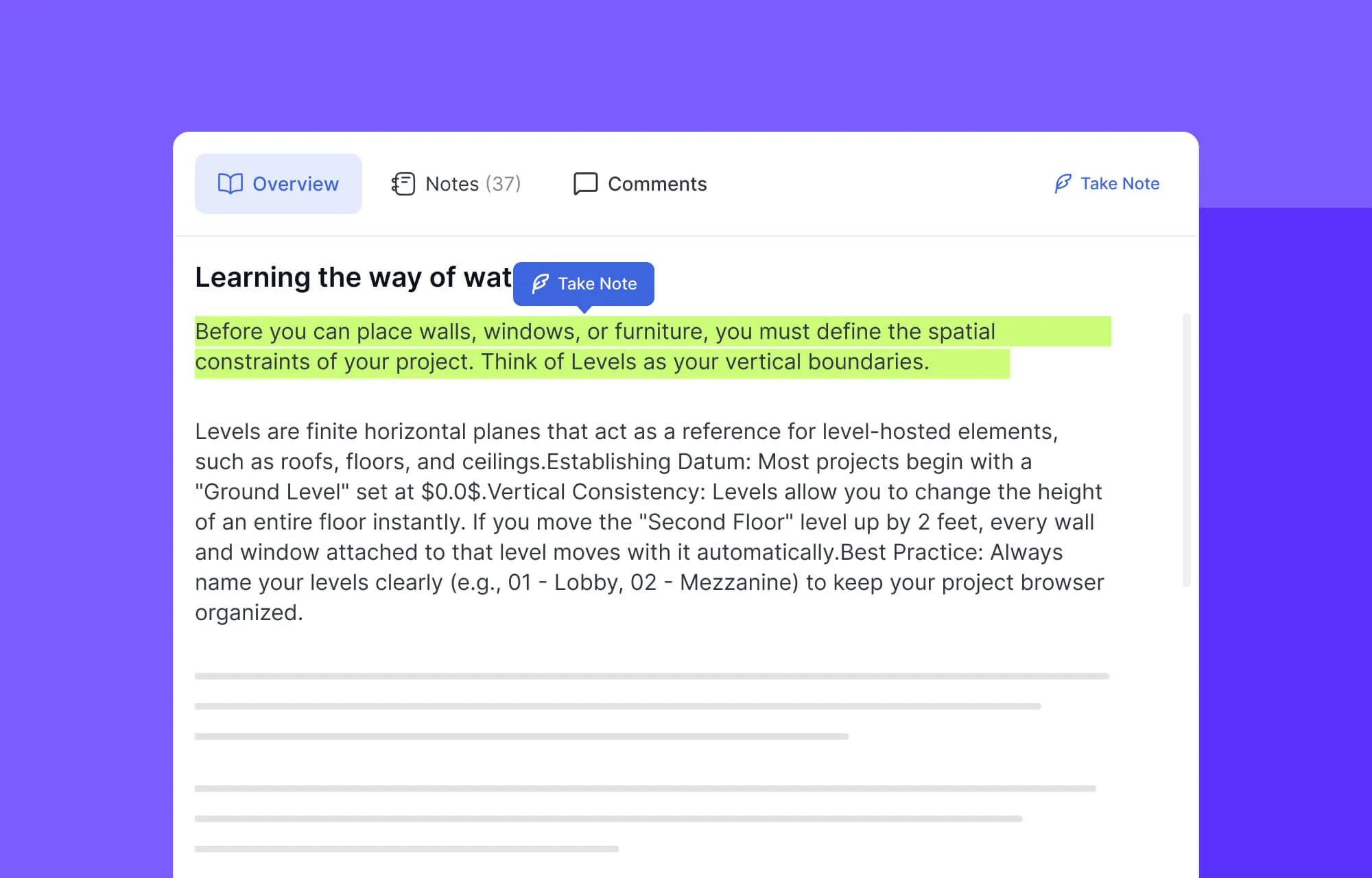The height and width of the screenshot is (878, 1372).
Task: Switch to the Overview tab label
Action: 295,184
